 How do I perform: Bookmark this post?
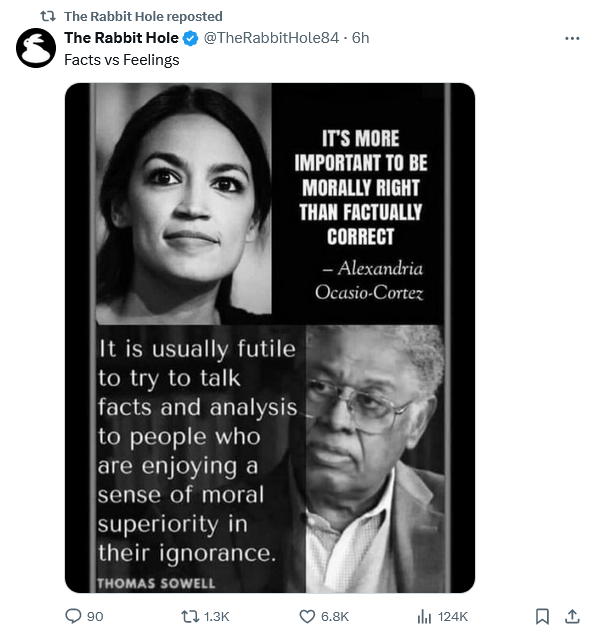point(542,616)
